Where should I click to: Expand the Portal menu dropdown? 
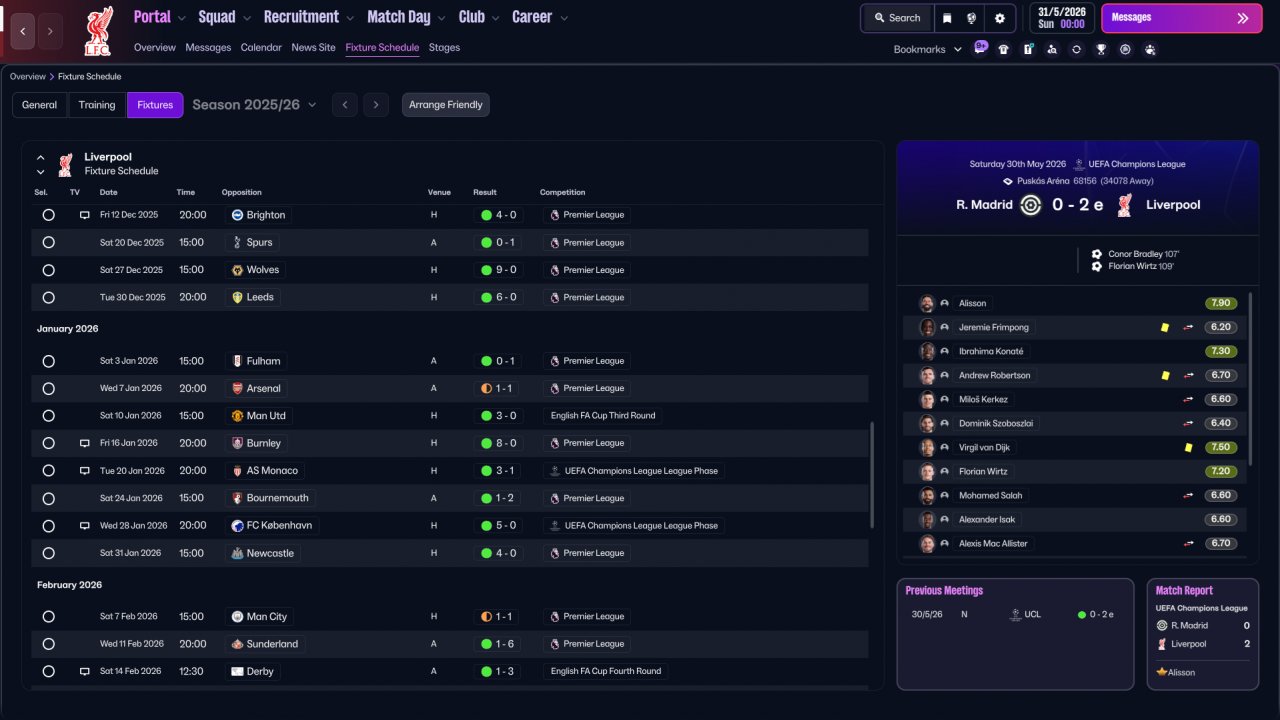[x=182, y=18]
